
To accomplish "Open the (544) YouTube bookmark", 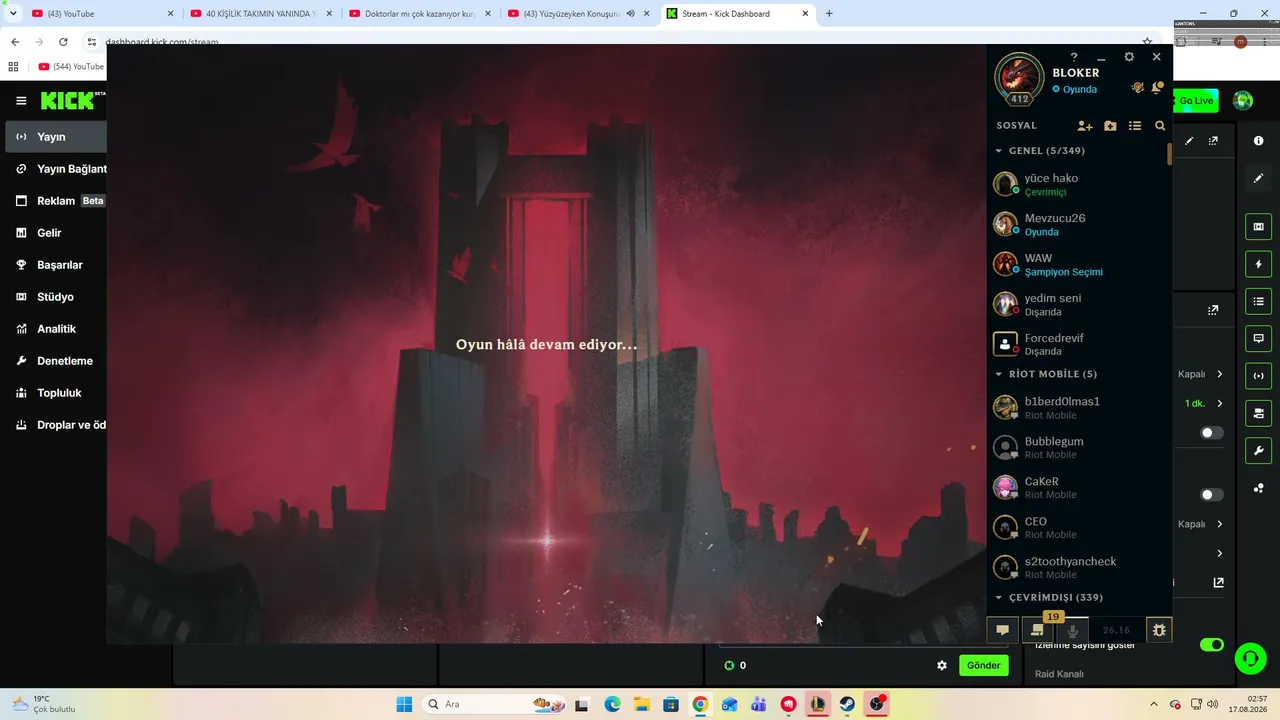I will 71,66.
